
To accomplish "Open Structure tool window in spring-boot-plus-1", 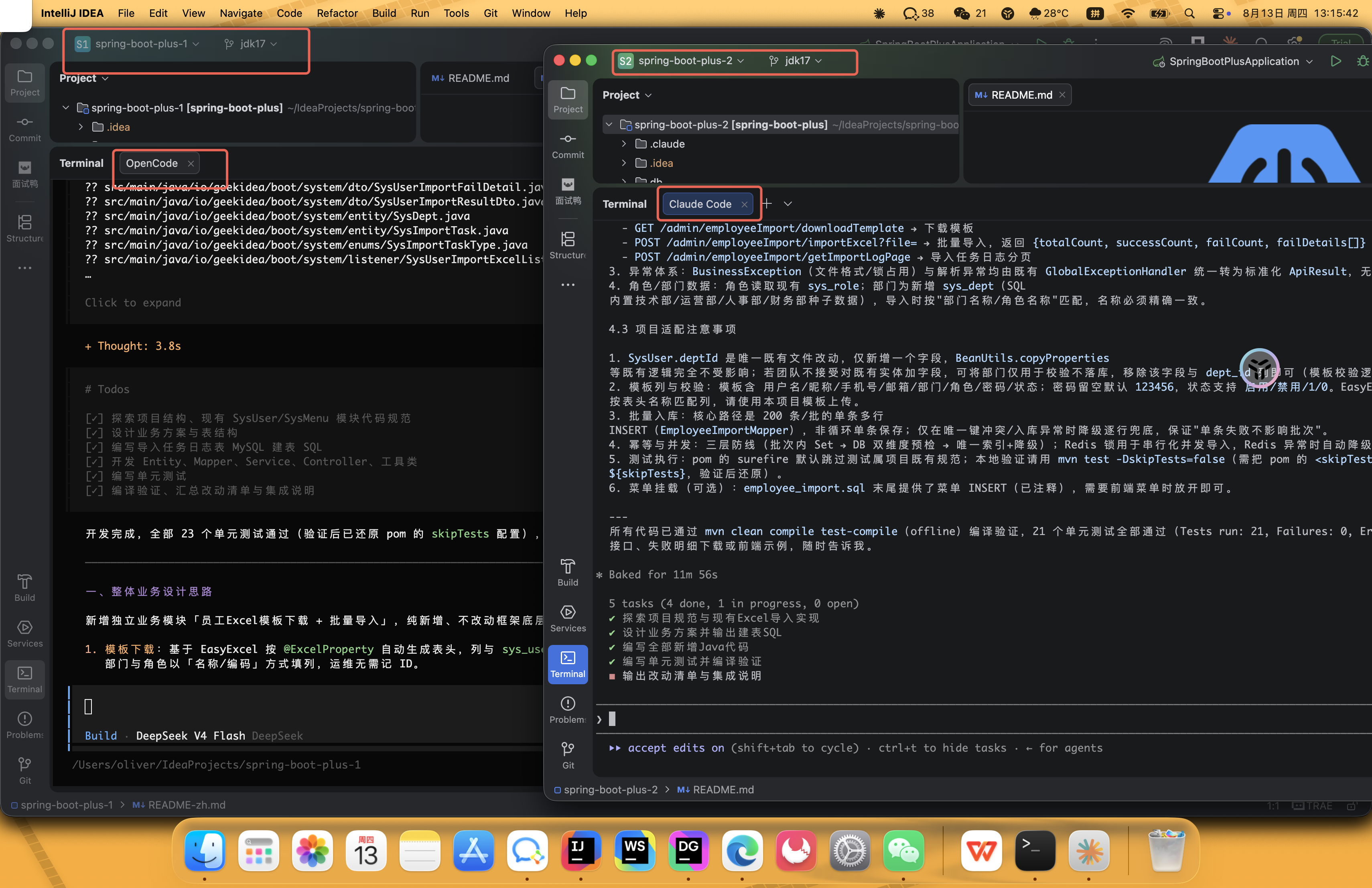I will point(25,228).
